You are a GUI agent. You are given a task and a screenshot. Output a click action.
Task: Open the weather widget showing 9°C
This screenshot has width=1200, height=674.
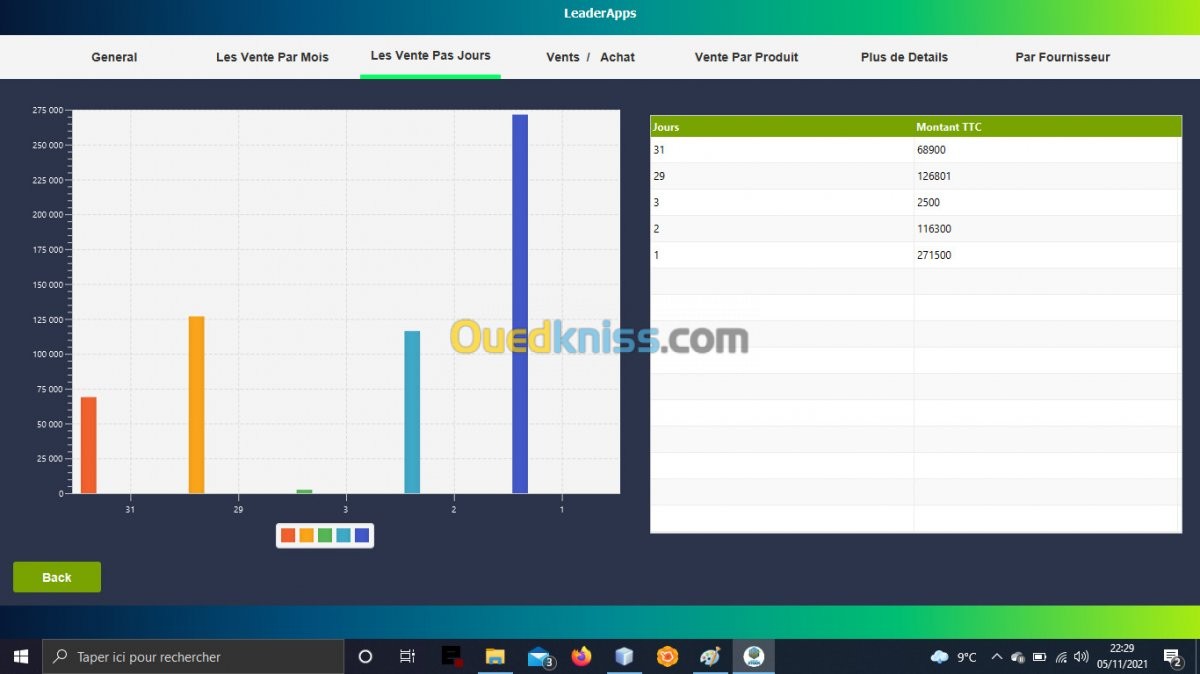click(953, 657)
